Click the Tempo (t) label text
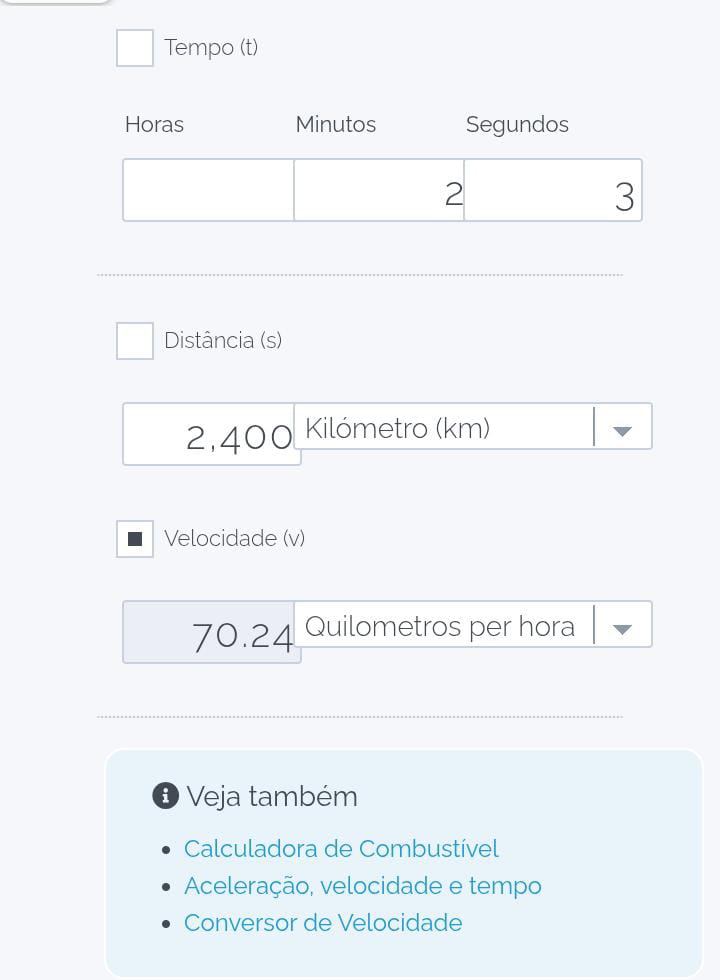 click(211, 48)
